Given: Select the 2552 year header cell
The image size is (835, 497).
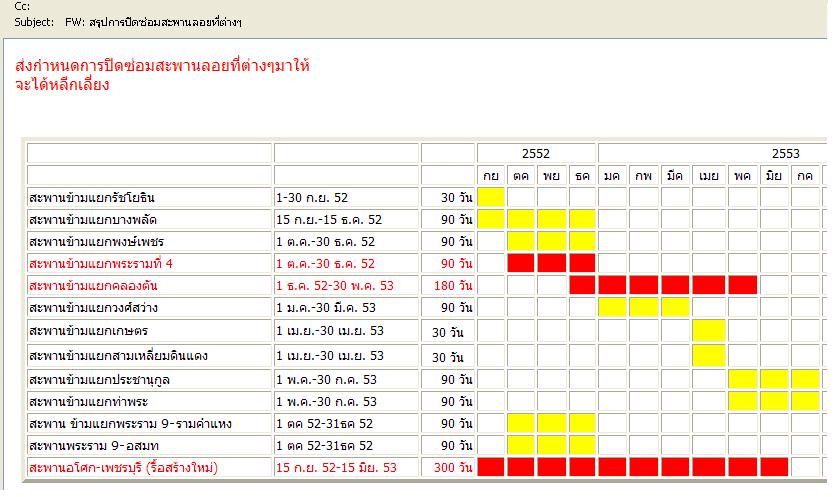Looking at the screenshot, I should [535, 154].
